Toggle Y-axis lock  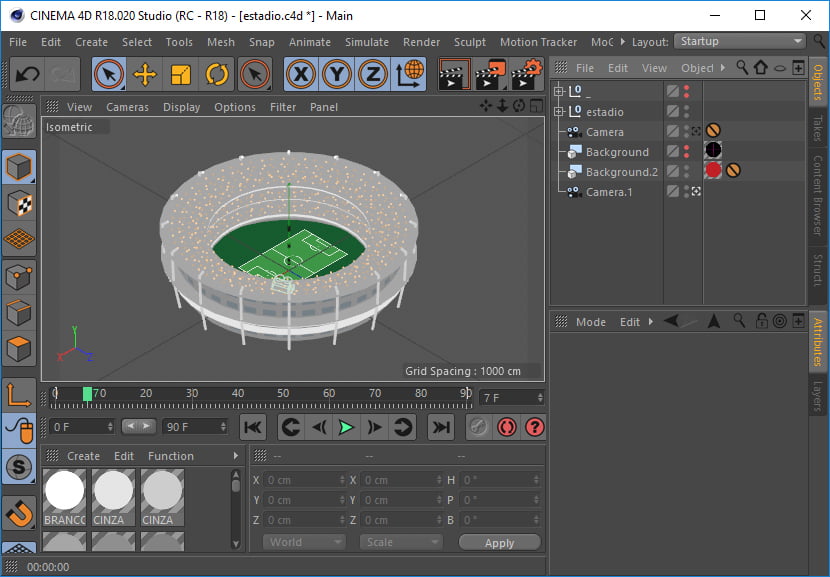(337, 74)
